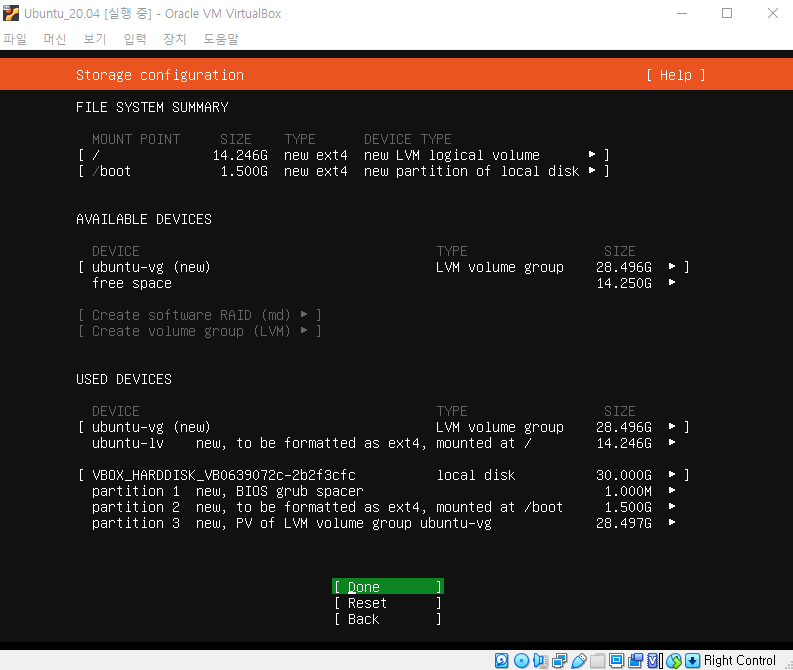
Task: Click the Help button in orange header
Action: 675,75
